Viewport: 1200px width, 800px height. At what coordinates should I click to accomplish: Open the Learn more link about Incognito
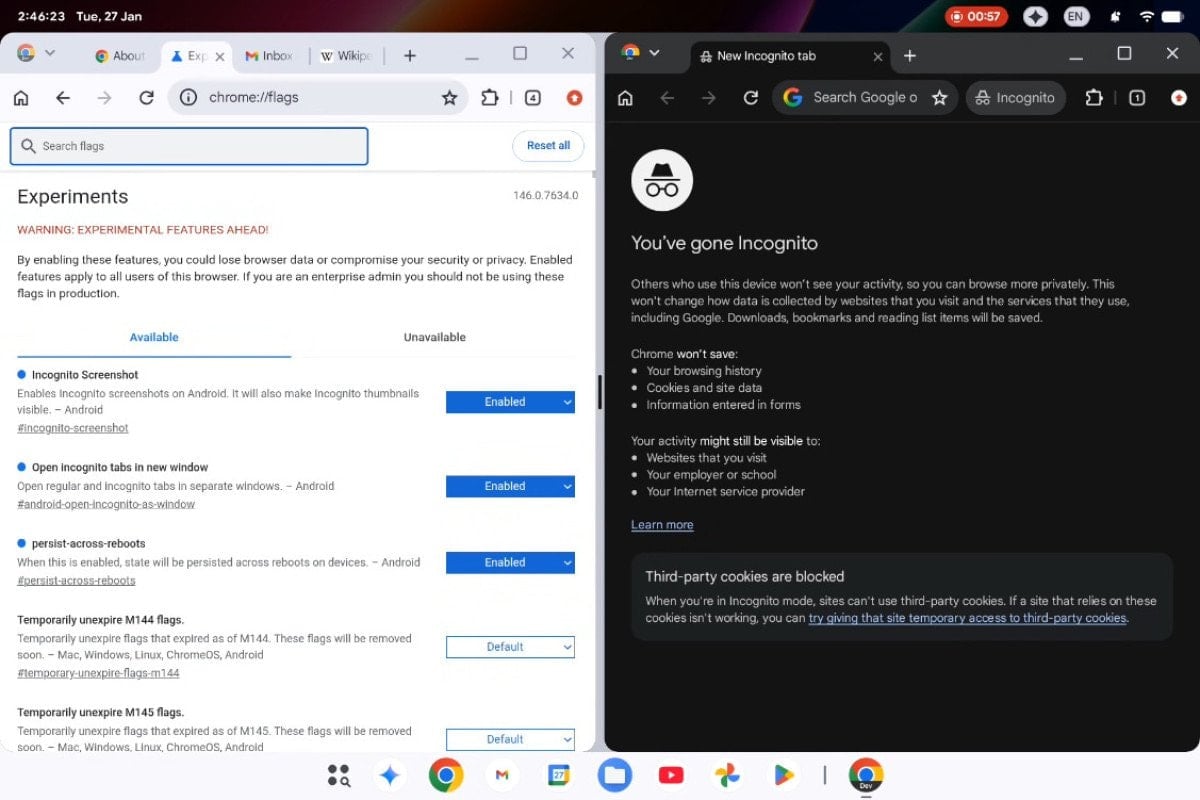(x=661, y=524)
